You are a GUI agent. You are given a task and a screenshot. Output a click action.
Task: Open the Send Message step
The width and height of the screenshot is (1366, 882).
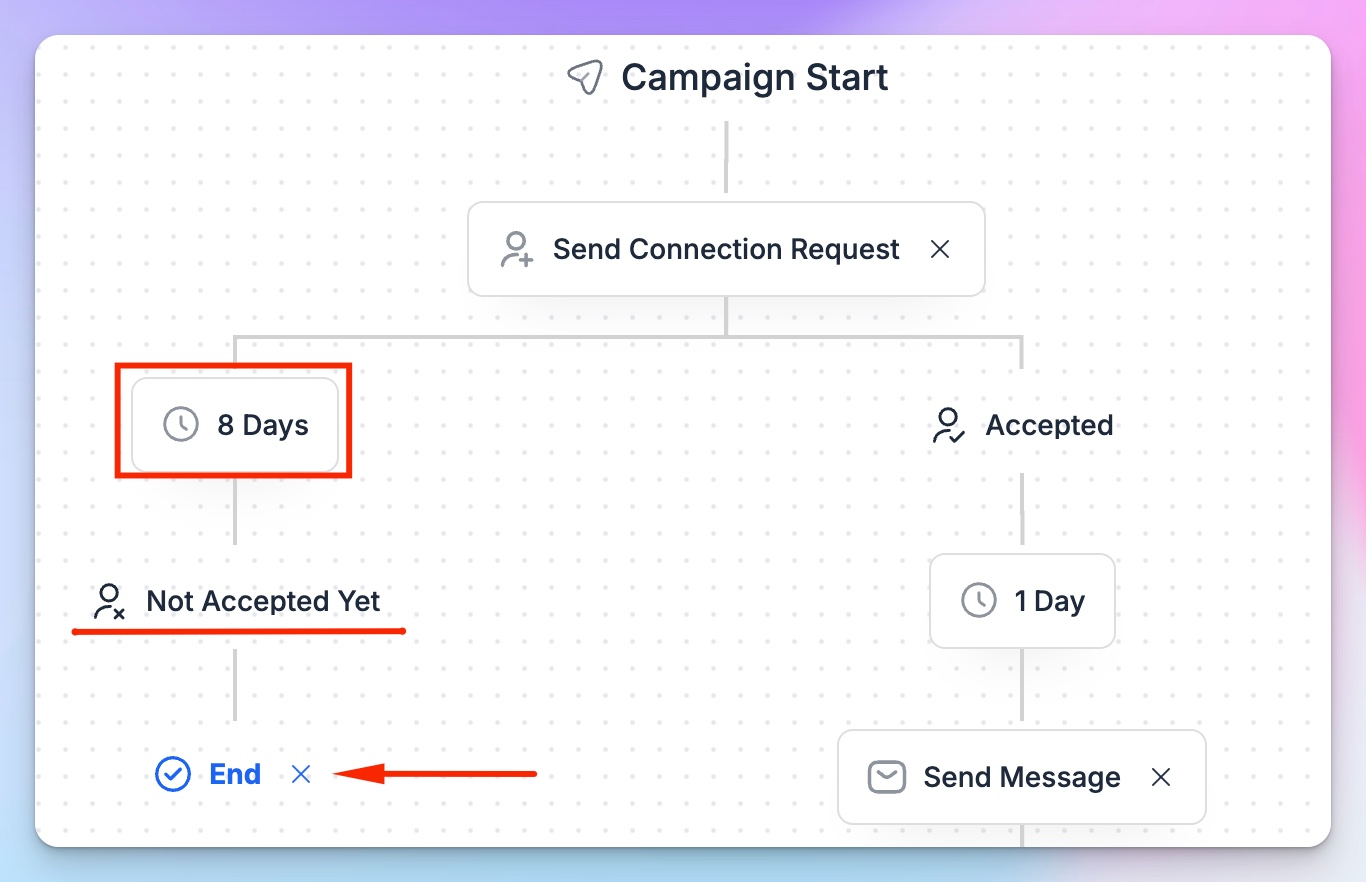[x=1022, y=777]
